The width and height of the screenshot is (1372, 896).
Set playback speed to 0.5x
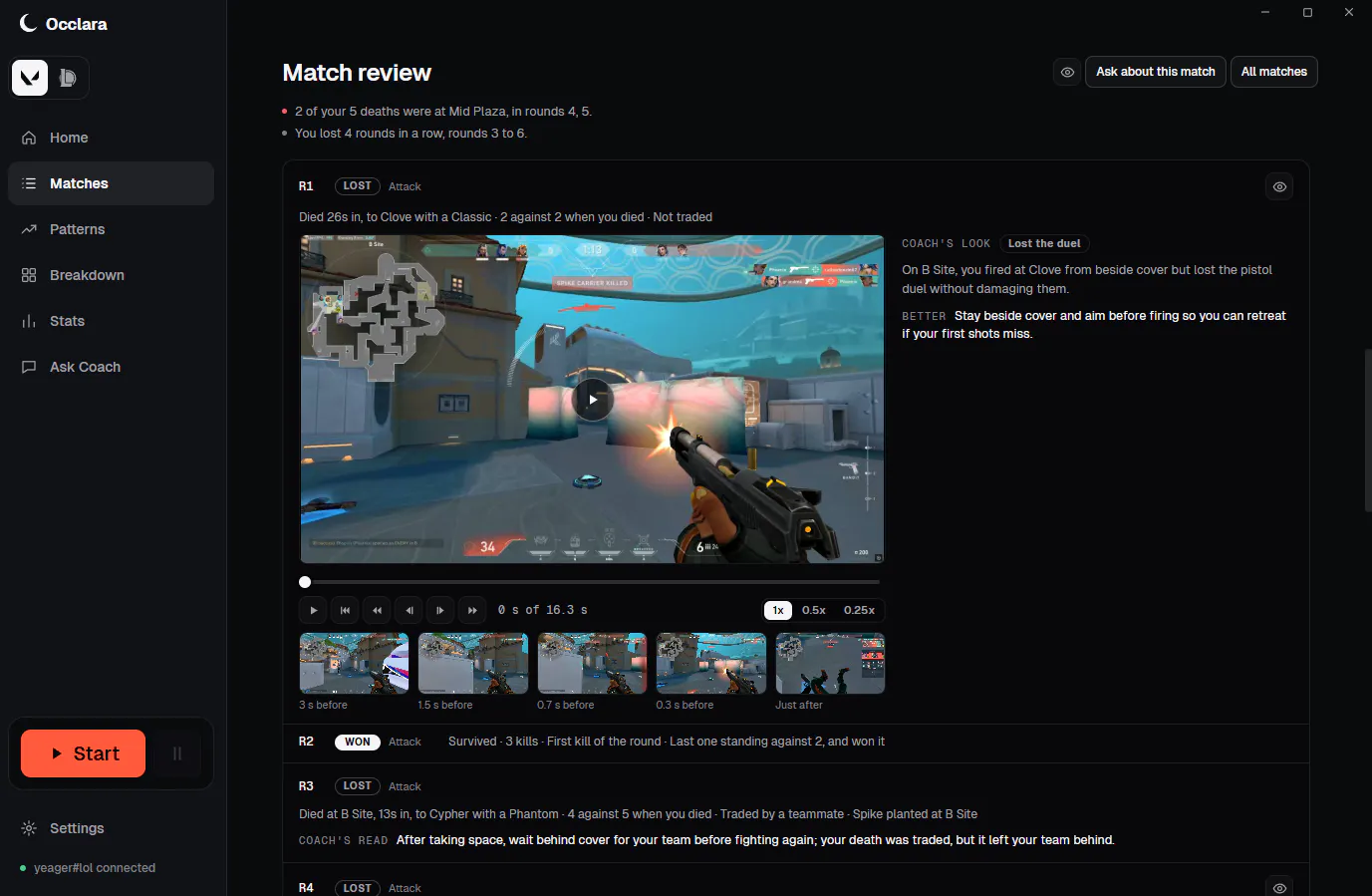click(x=814, y=610)
